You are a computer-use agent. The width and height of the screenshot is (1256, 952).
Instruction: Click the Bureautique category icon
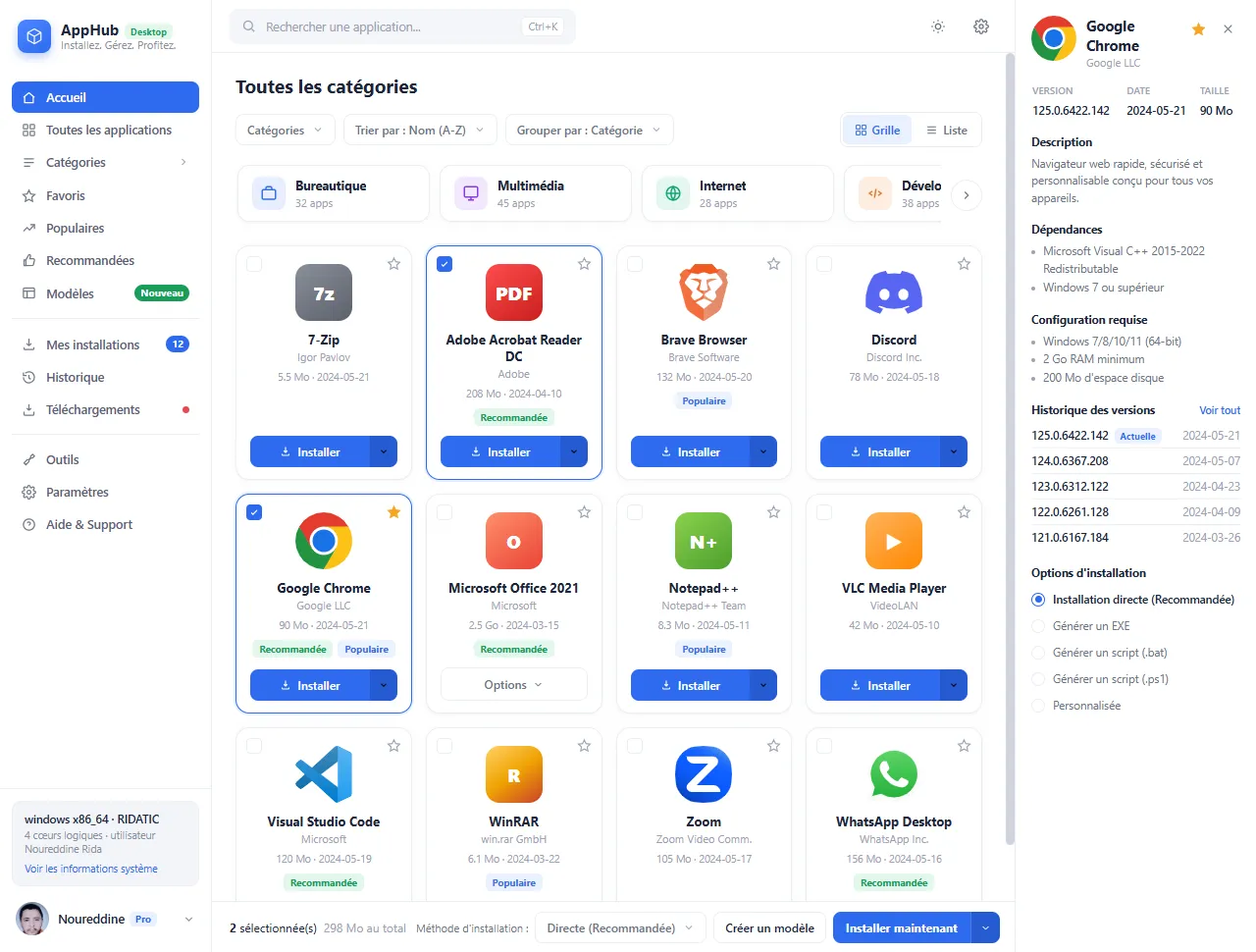click(x=269, y=193)
